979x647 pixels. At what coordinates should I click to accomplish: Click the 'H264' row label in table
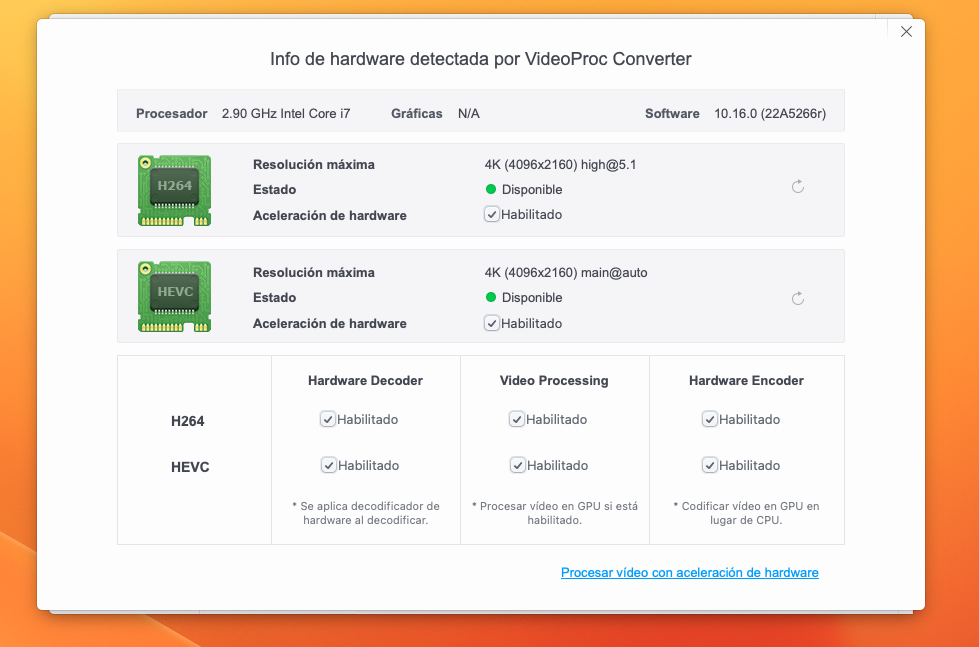click(187, 421)
